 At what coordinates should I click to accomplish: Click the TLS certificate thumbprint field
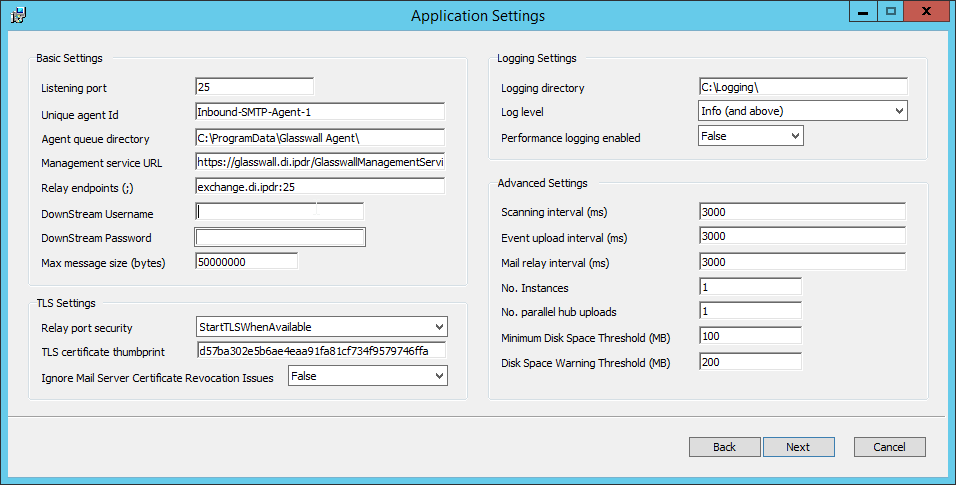[319, 351]
